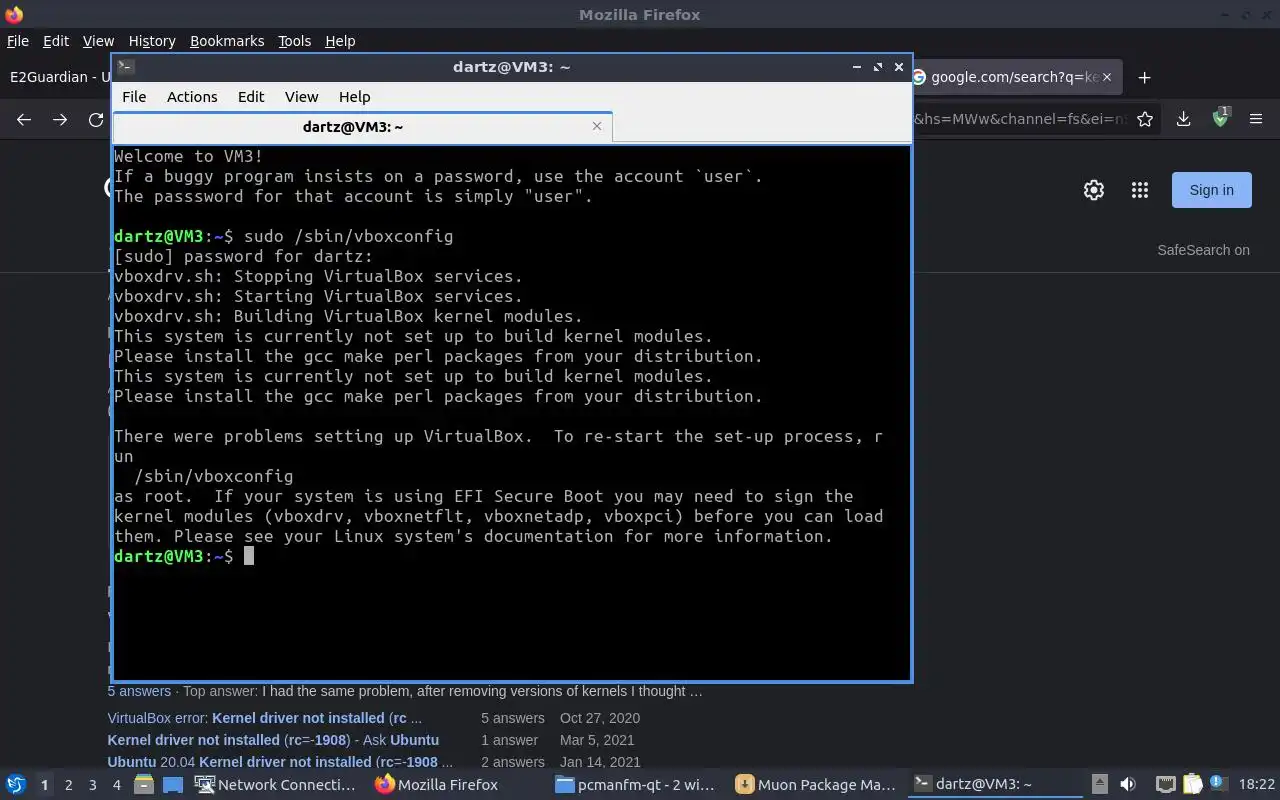Open 'Kernel driver not installed (rc=-1908) - Ask Ubuntu' link
Viewport: 1280px width, 800px height.
click(273, 740)
